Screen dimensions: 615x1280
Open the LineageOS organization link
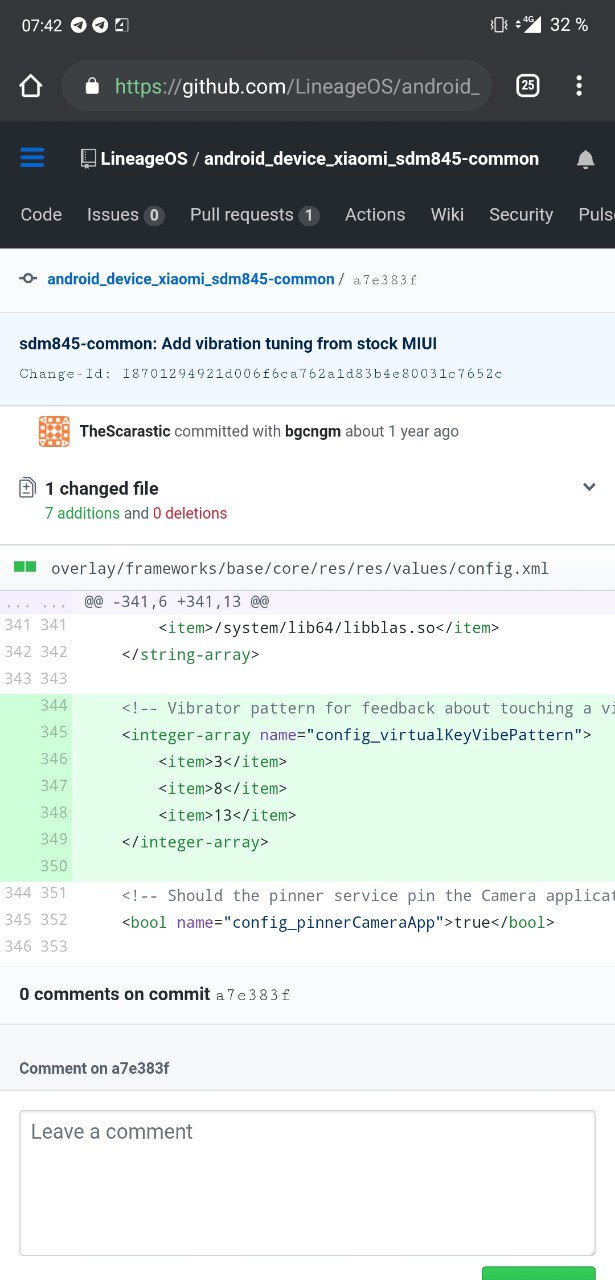click(144, 159)
